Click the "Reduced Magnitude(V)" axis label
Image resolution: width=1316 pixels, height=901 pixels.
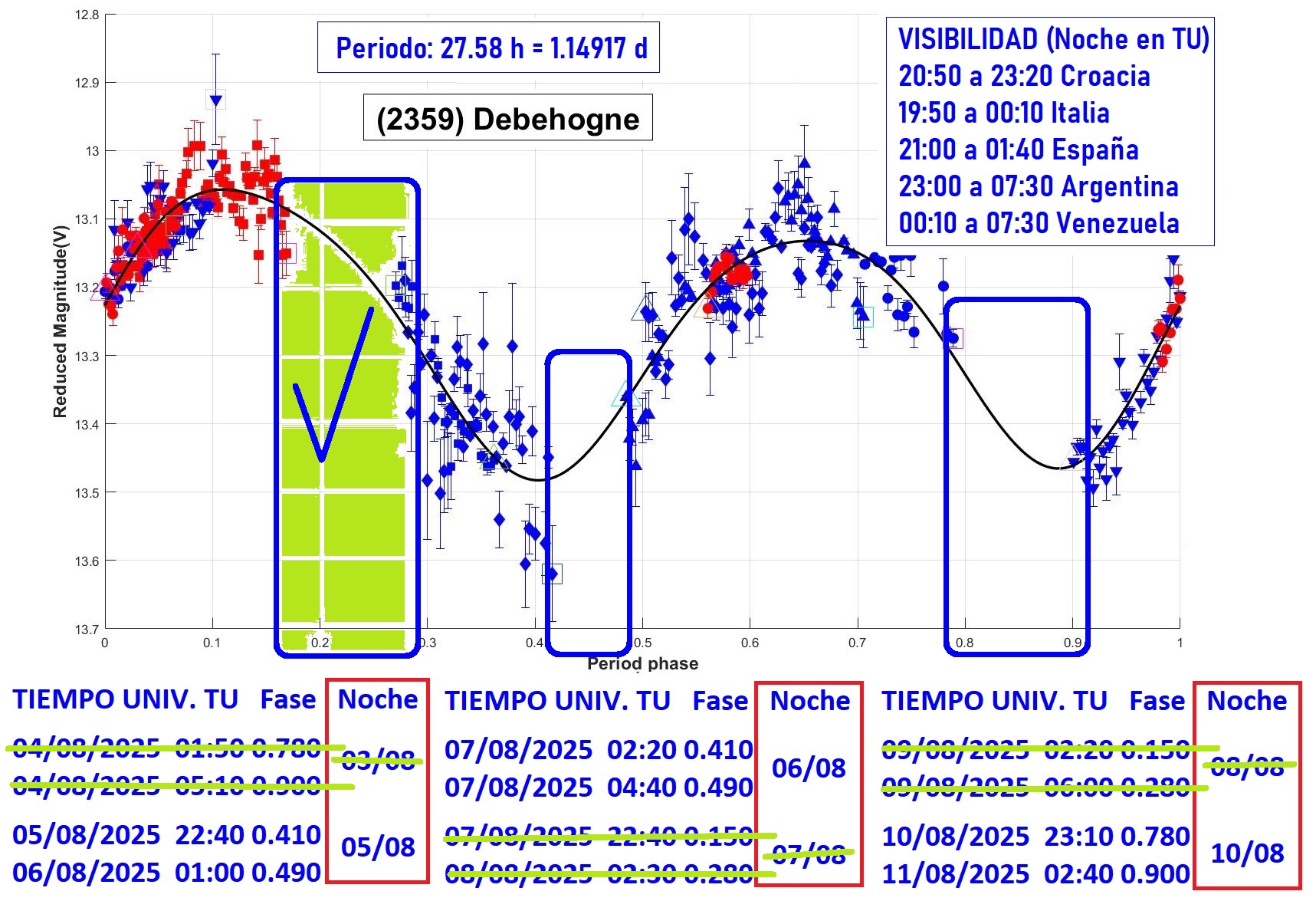60,321
